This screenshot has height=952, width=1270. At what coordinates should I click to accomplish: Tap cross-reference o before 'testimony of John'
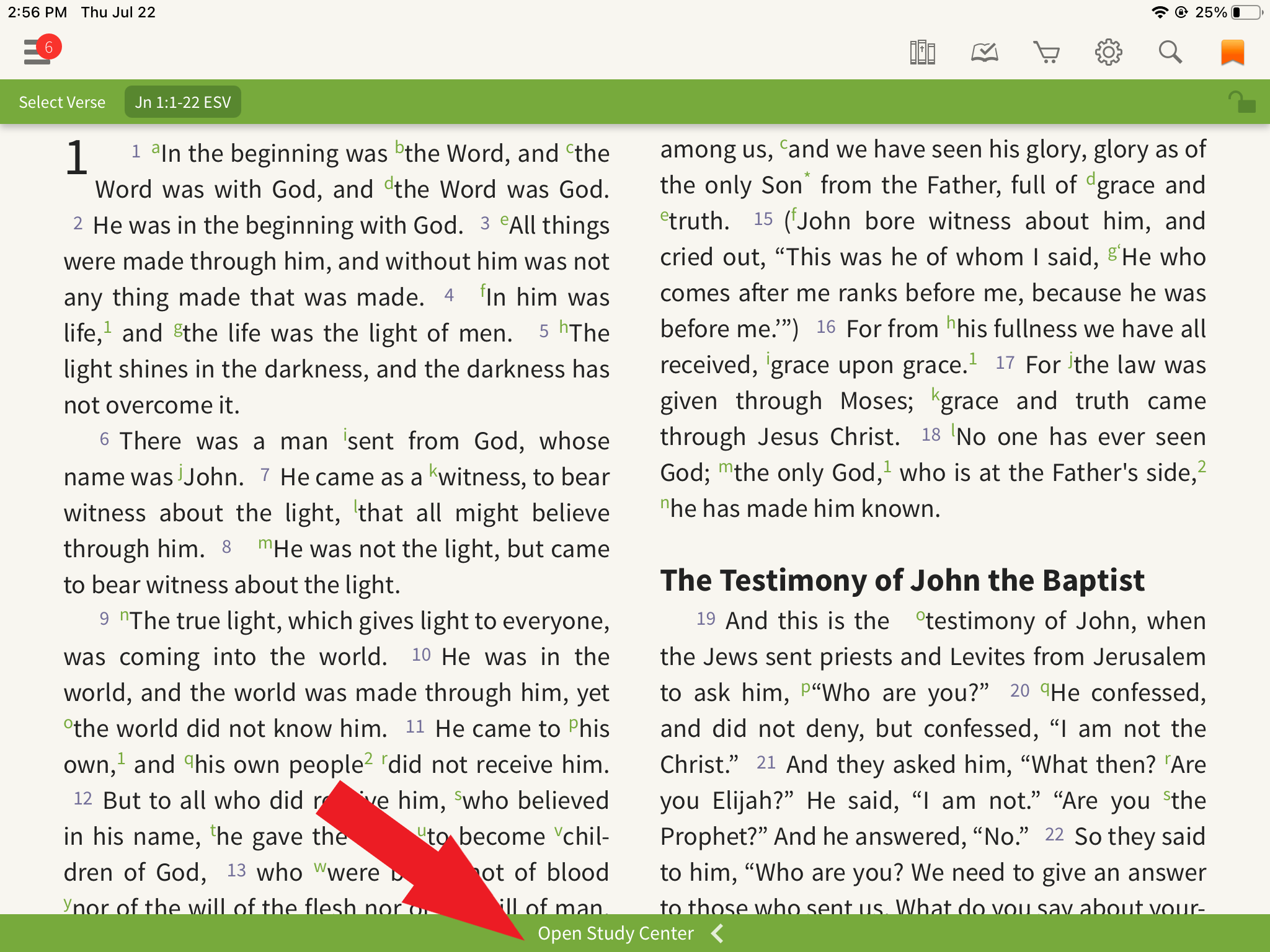point(921,616)
